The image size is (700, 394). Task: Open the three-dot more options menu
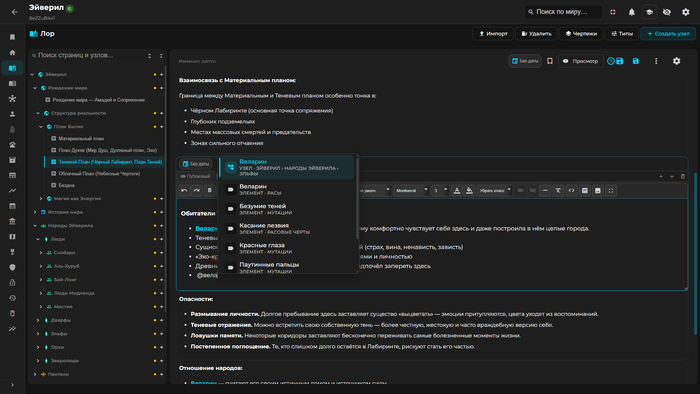point(656,61)
